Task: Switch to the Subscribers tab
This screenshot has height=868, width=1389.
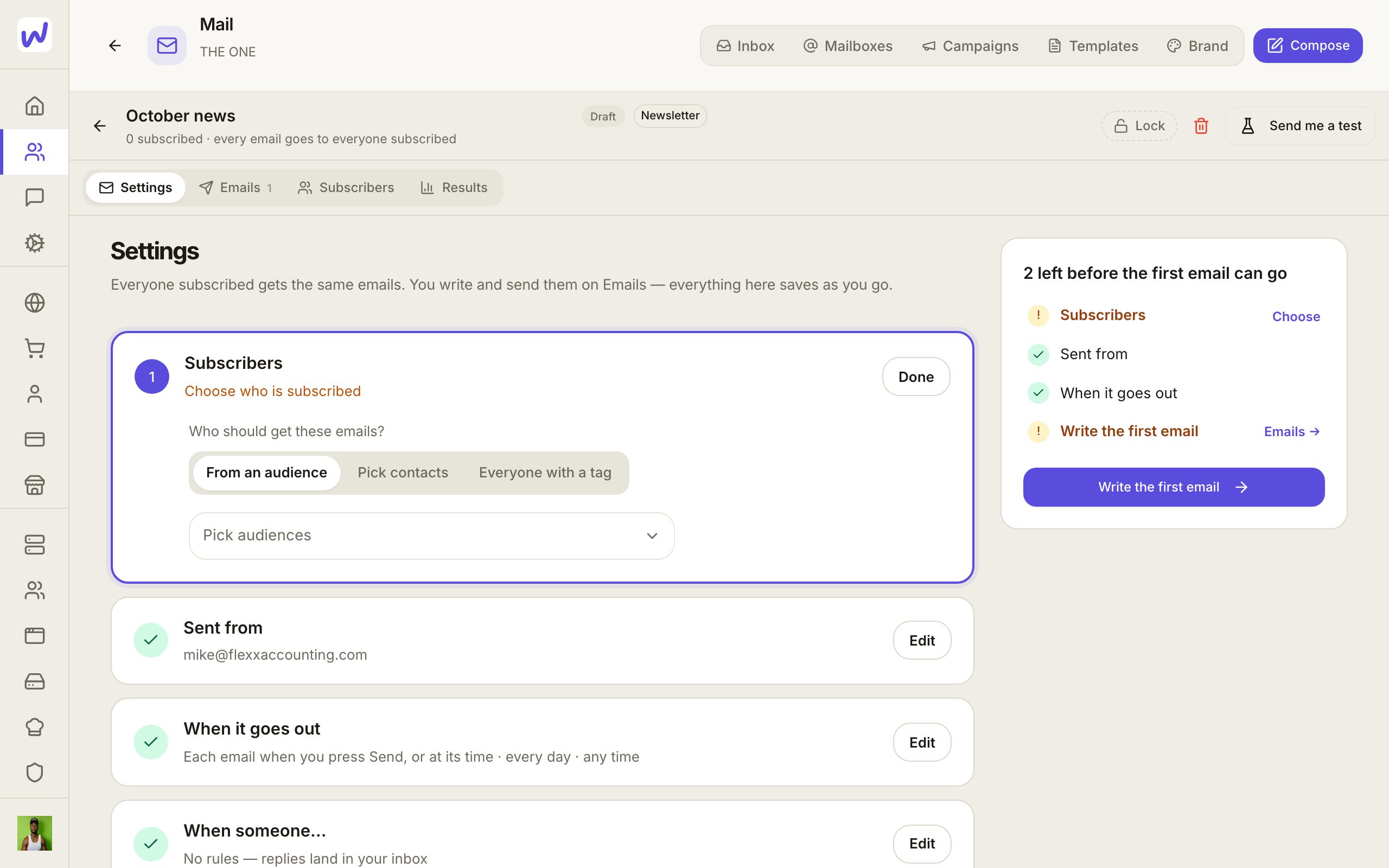Action: 346,188
